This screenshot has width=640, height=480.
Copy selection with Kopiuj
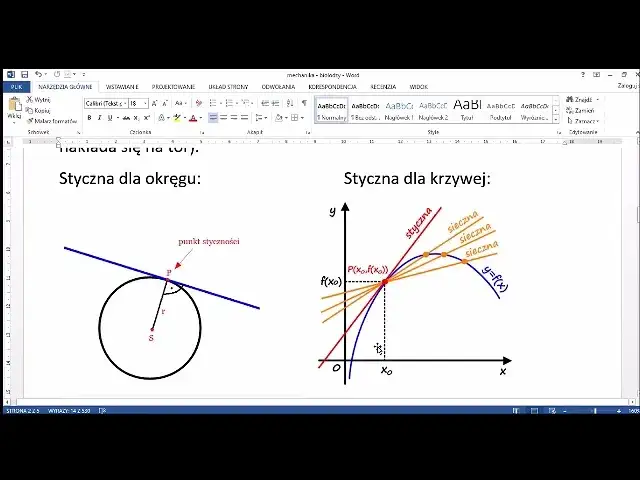tap(38, 111)
